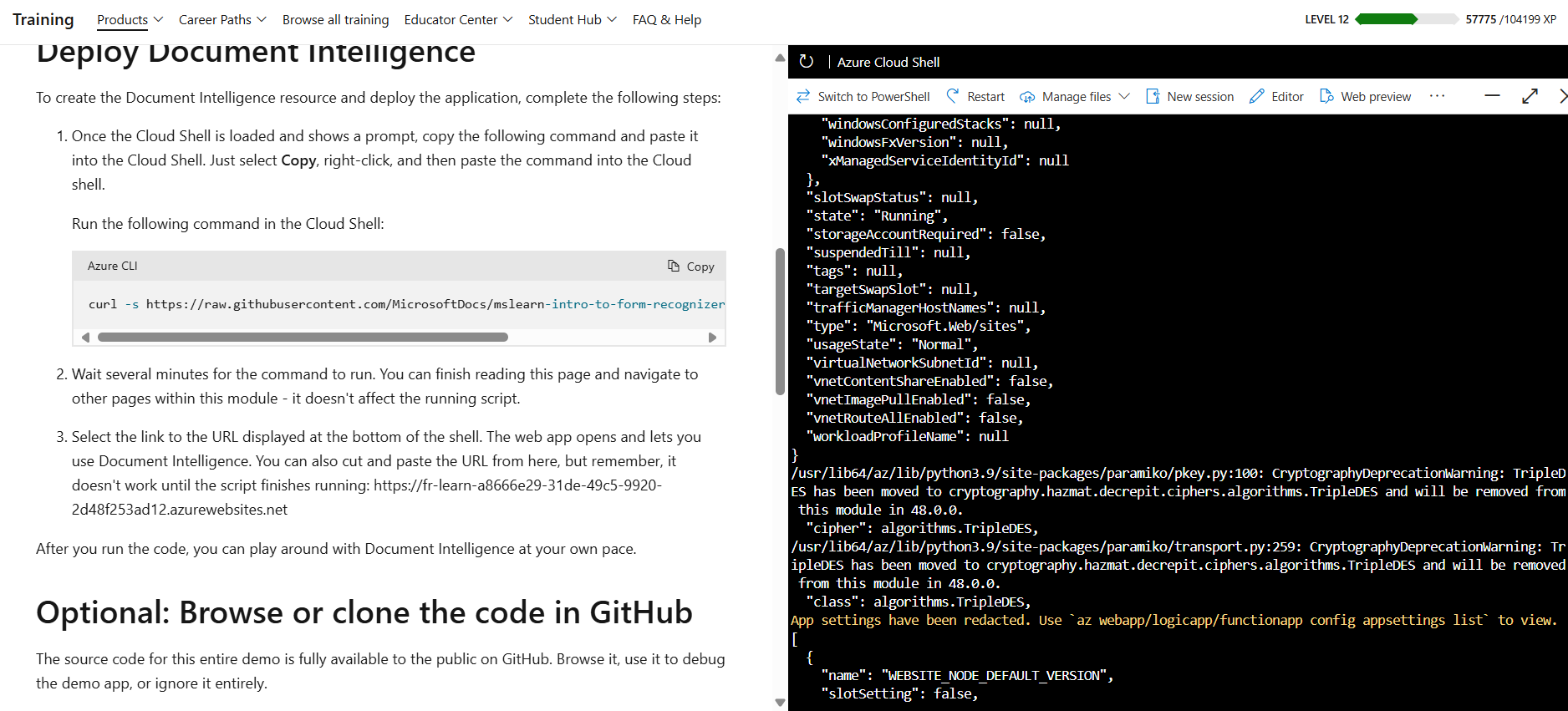Minimize the Cloud Shell pane
Viewport: 1568px width, 711px height.
(1492, 96)
